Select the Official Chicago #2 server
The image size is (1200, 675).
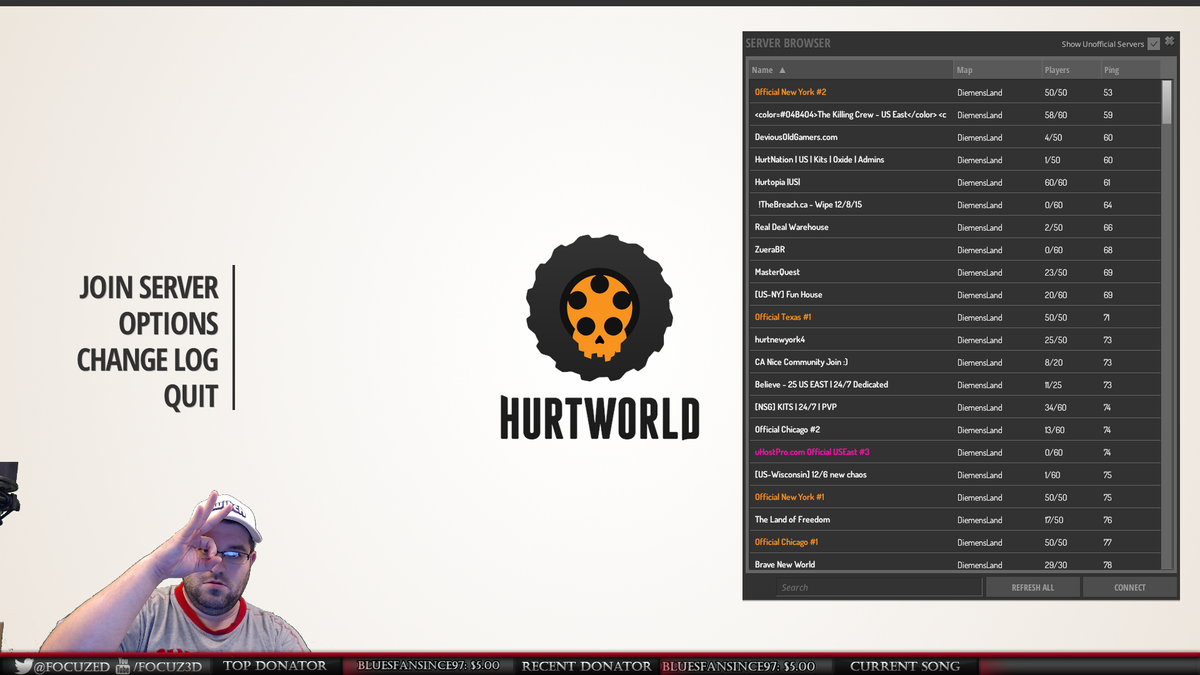click(x=955, y=430)
